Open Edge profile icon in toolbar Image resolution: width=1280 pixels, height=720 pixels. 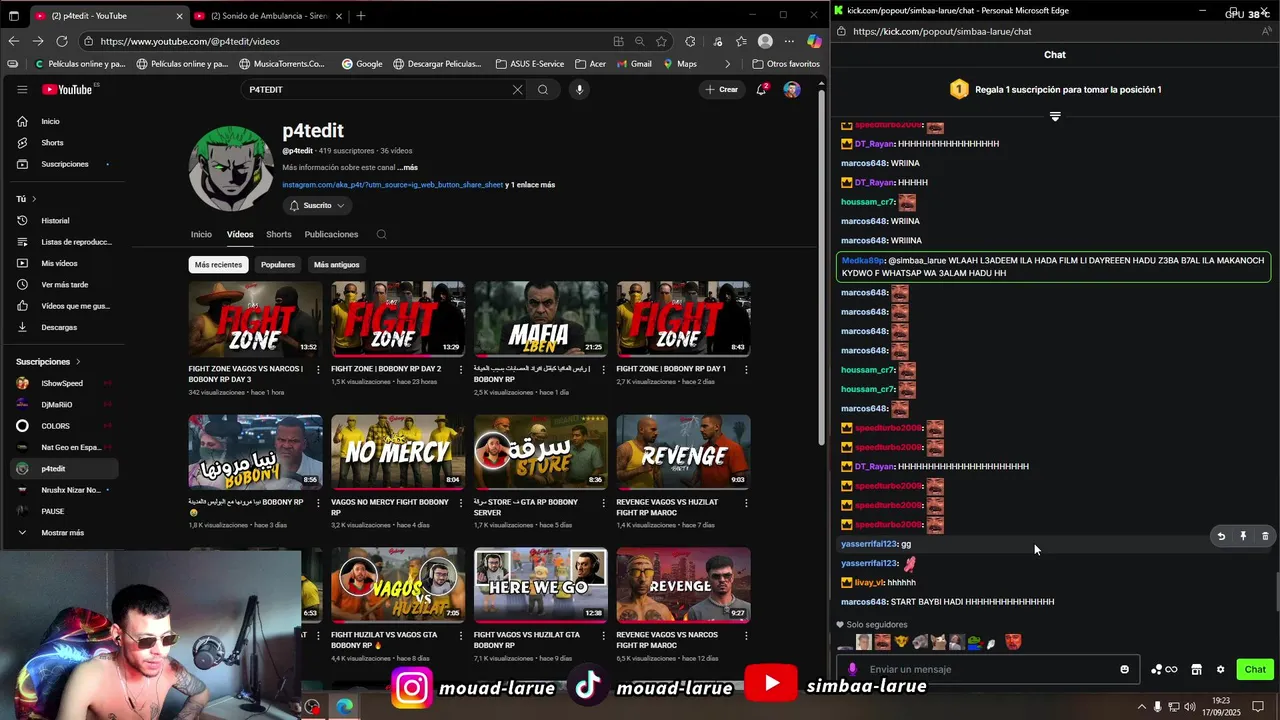click(765, 41)
